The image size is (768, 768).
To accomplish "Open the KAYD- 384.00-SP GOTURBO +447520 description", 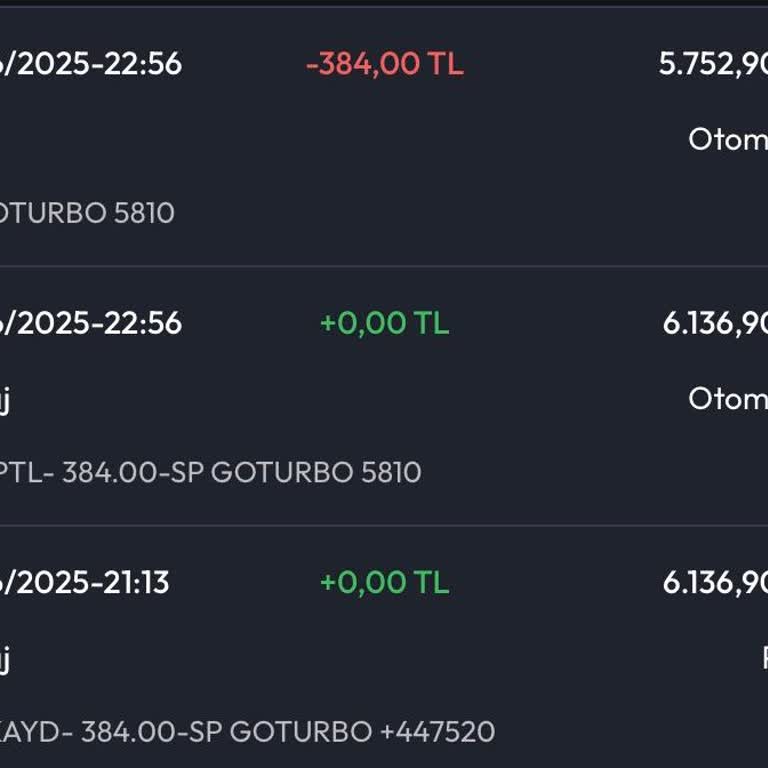I will click(247, 731).
